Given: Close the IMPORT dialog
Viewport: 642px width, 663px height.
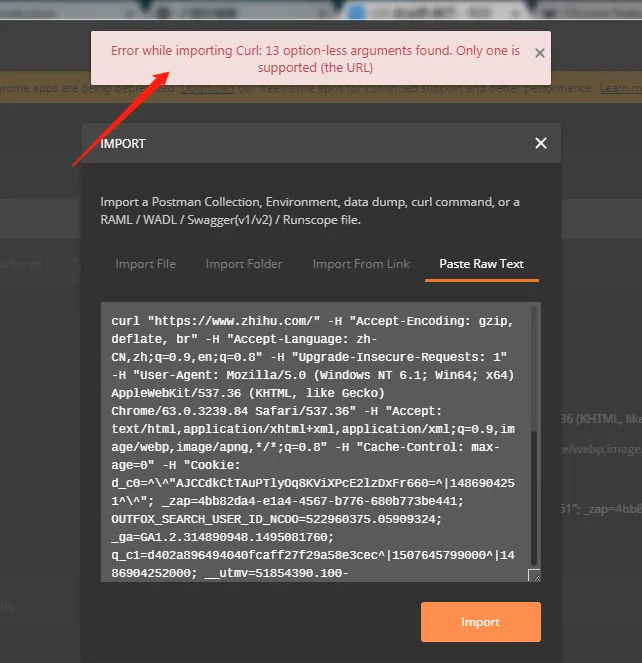Looking at the screenshot, I should (x=540, y=143).
